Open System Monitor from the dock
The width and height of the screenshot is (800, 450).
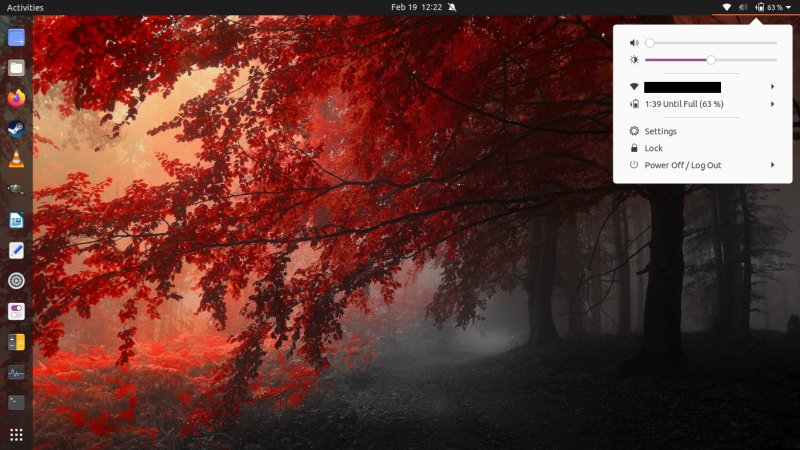point(16,372)
